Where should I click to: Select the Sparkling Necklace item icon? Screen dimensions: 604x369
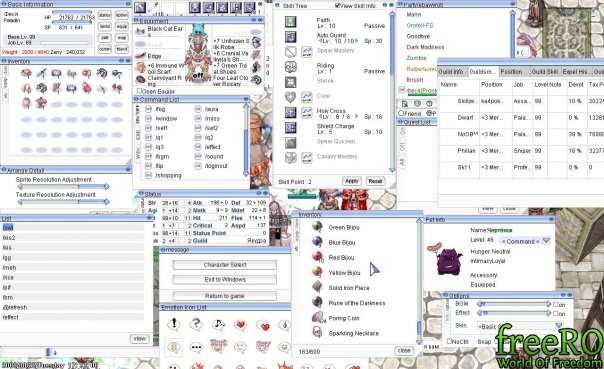[317, 332]
